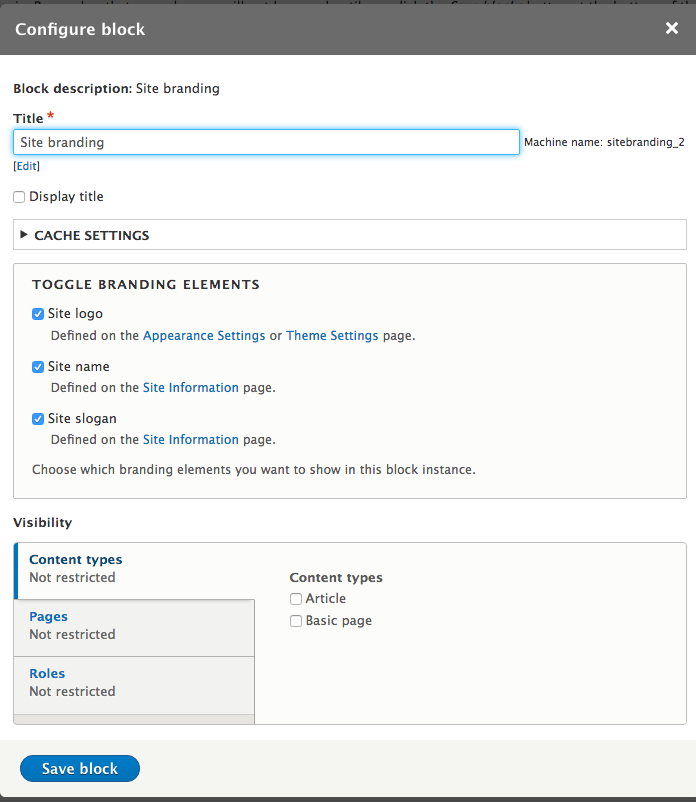Uncheck the Site logo branding element

(38, 313)
